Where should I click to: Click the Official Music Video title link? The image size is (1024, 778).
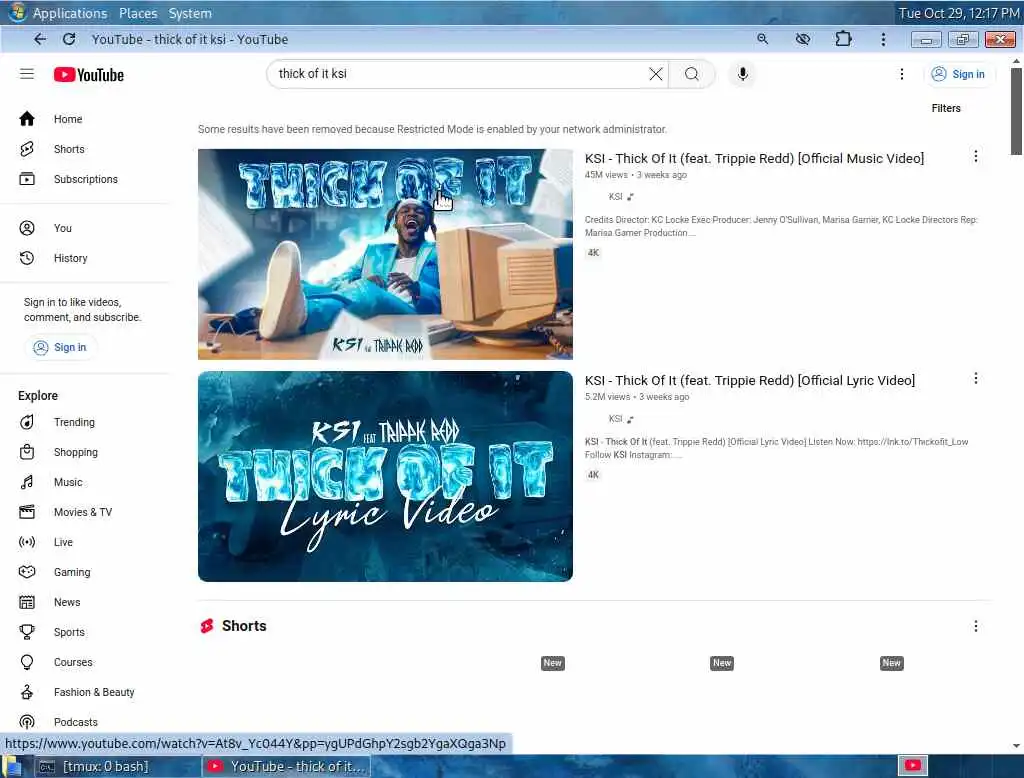(x=754, y=159)
